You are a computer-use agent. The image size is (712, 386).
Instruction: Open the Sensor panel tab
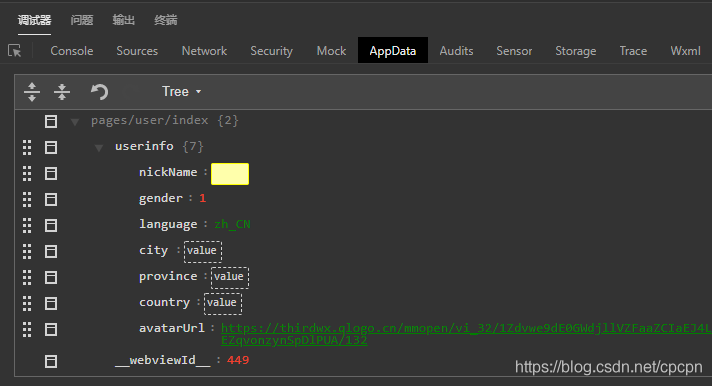coord(514,50)
